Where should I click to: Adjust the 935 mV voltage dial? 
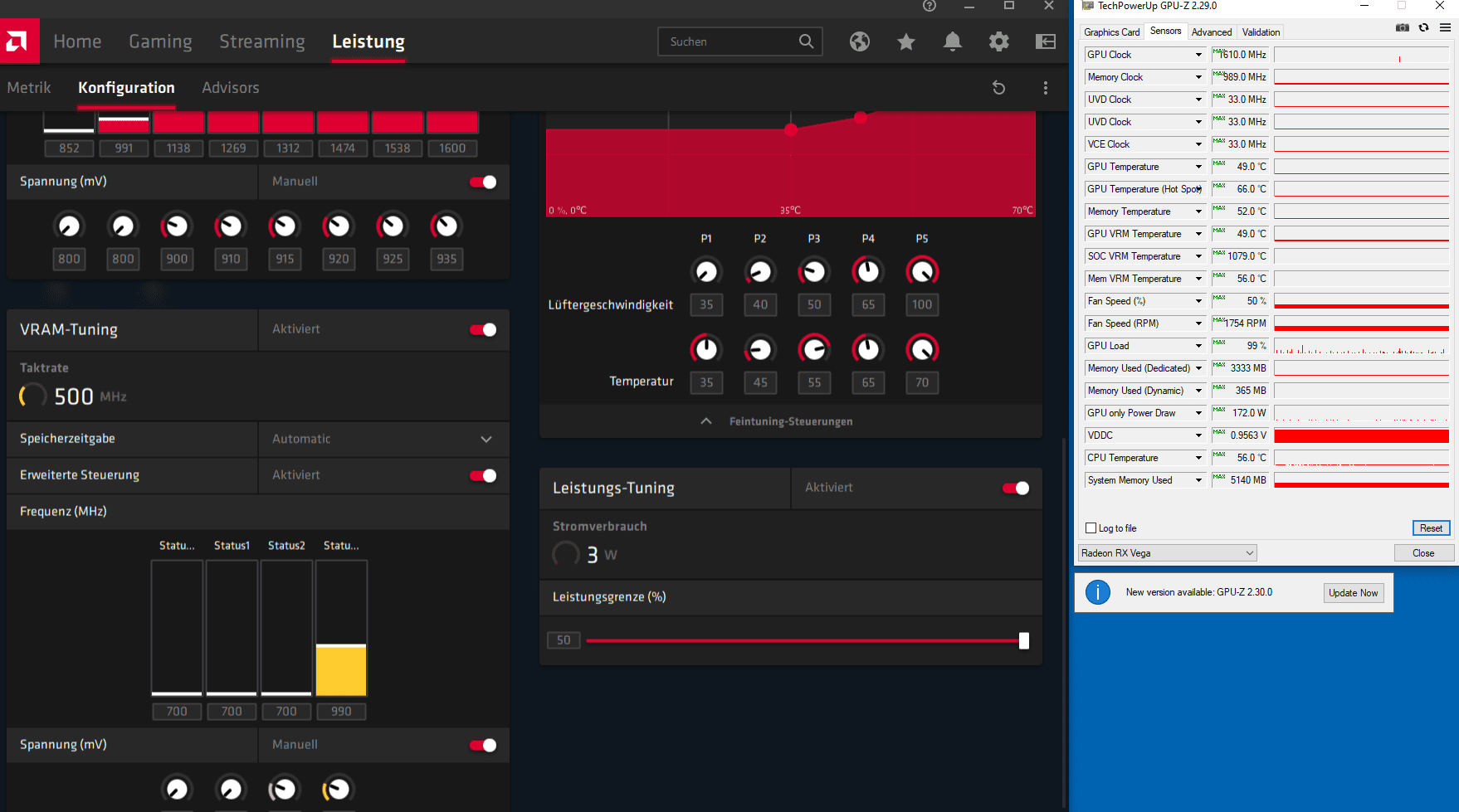[x=446, y=226]
